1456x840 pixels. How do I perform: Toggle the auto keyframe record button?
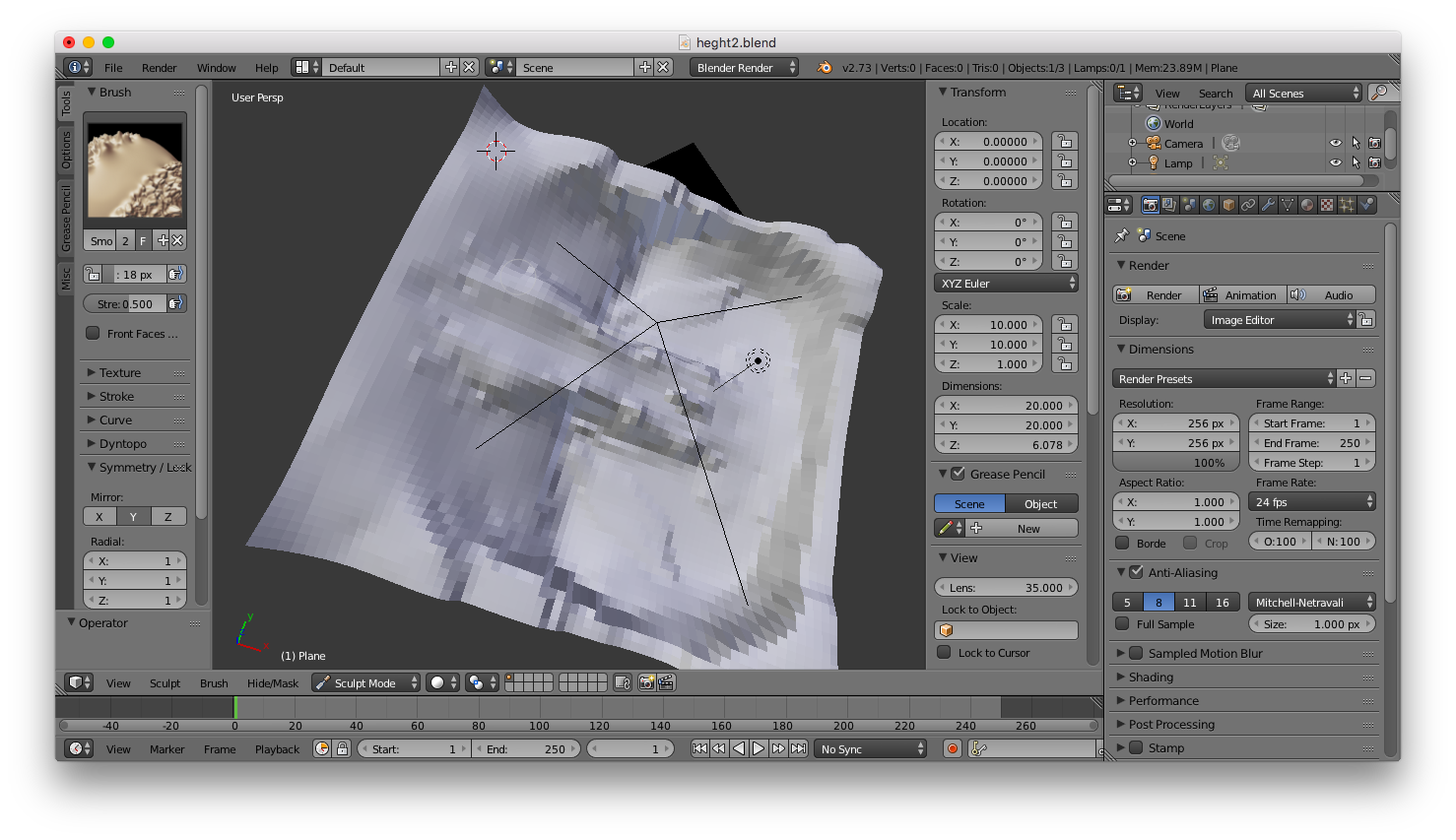pyautogui.click(x=953, y=749)
